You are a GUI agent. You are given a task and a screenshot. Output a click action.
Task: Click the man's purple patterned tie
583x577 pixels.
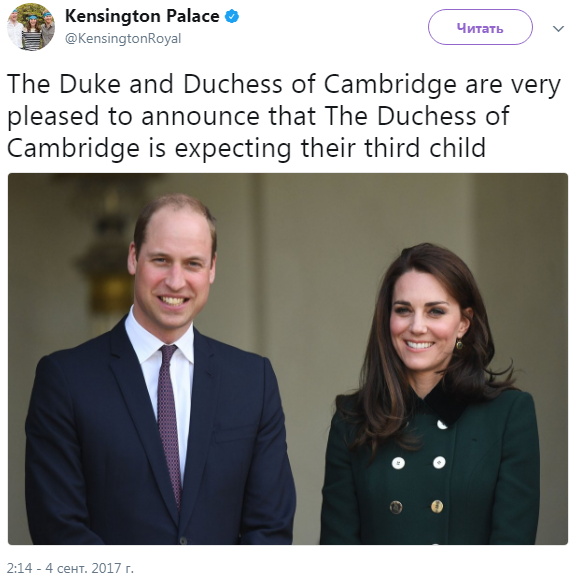coord(169,423)
